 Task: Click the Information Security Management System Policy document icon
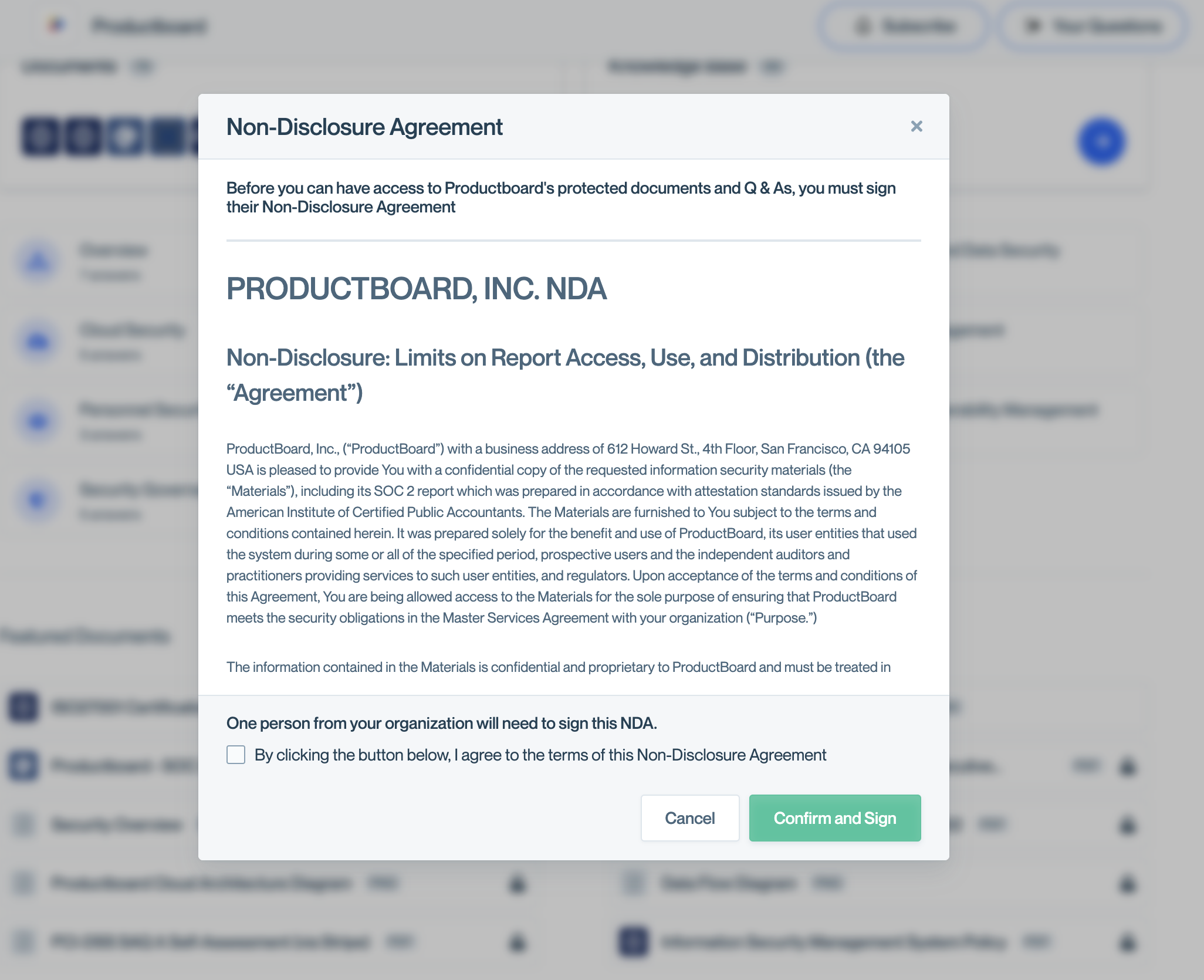[634, 943]
